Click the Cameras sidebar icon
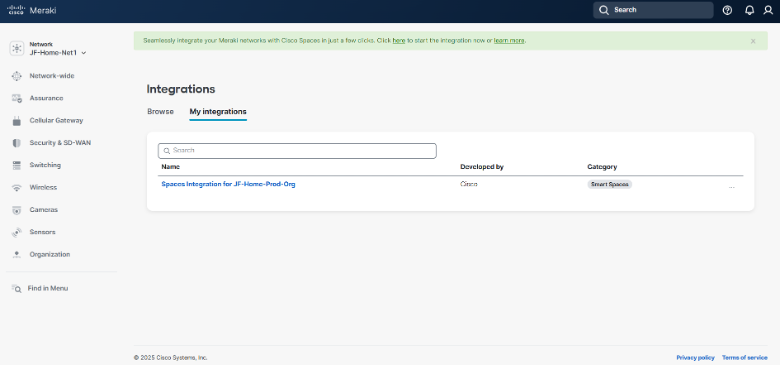780x365 pixels. (x=17, y=210)
